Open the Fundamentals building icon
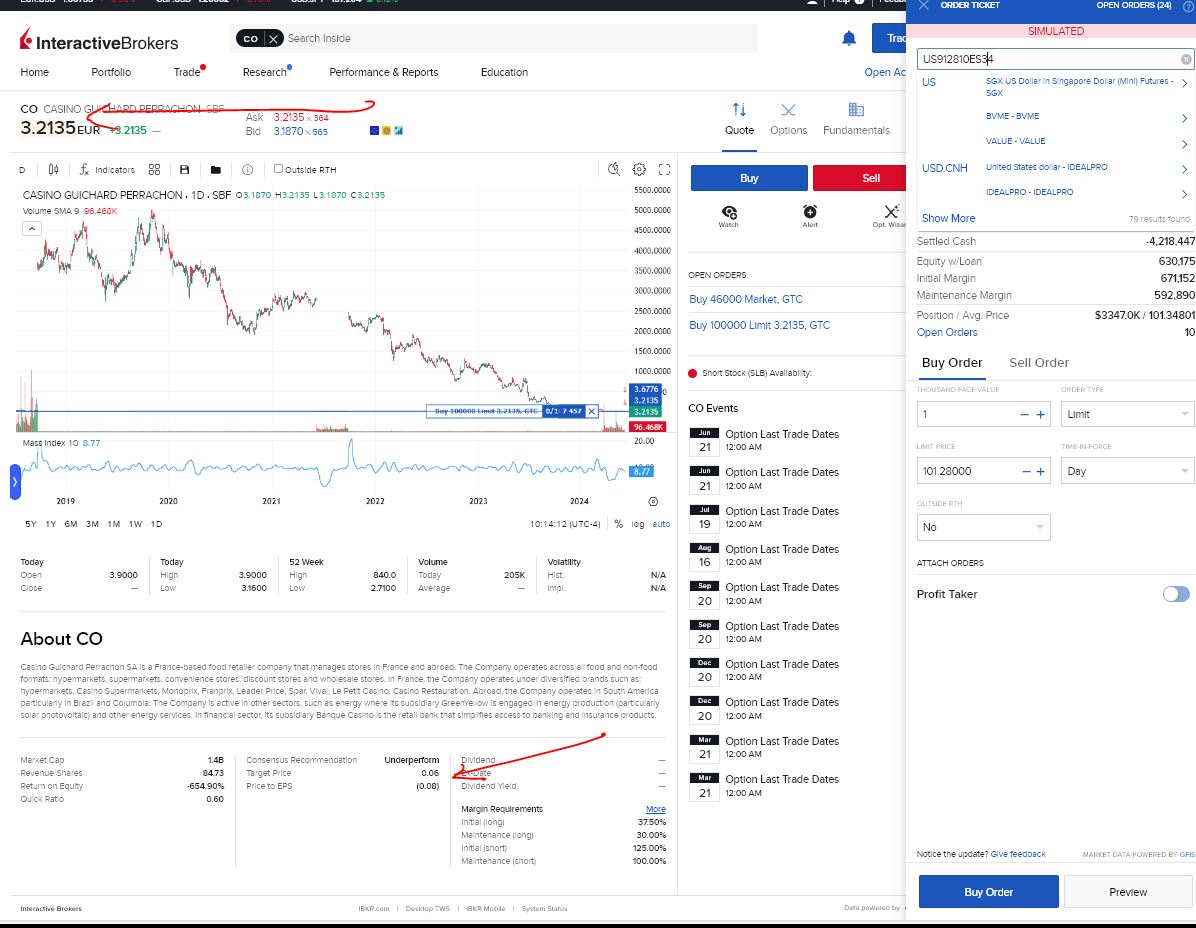 pos(857,110)
